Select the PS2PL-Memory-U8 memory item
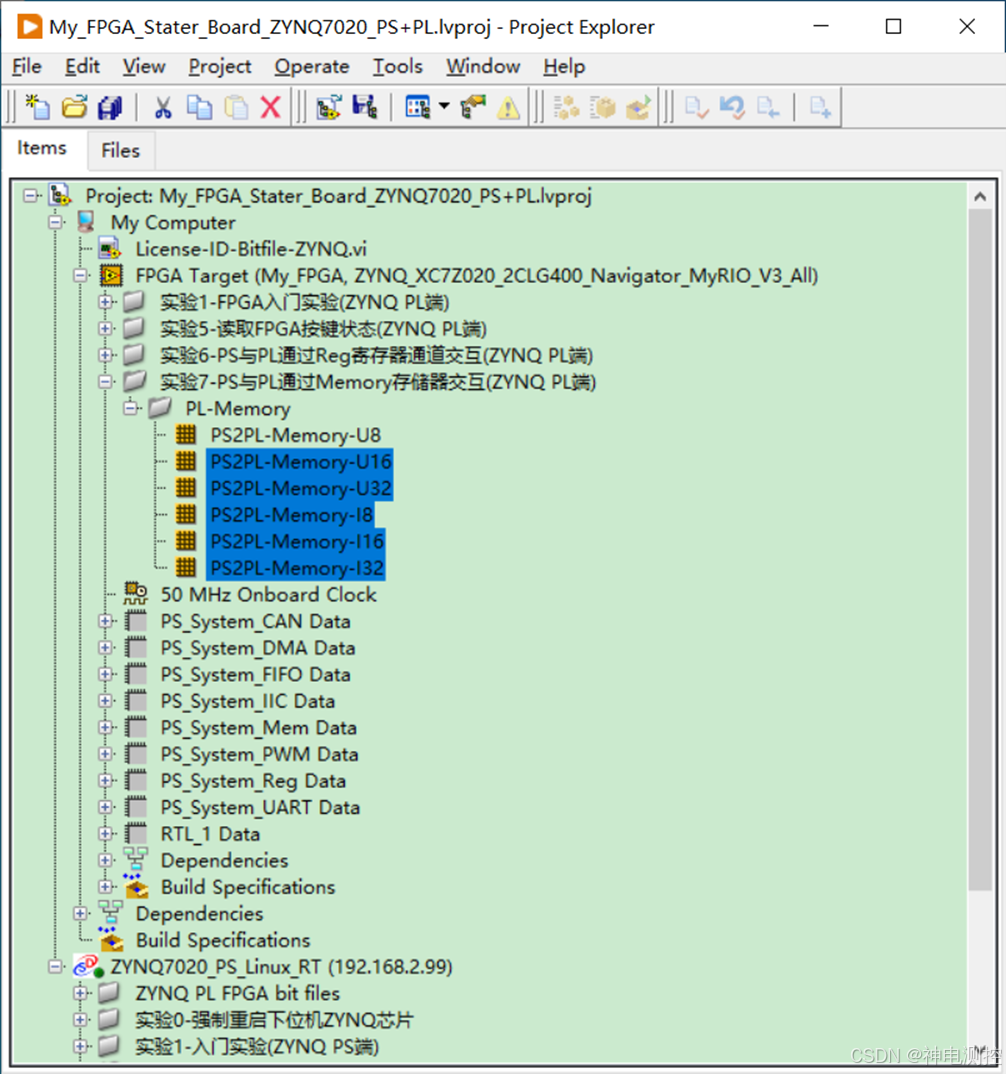 (295, 435)
